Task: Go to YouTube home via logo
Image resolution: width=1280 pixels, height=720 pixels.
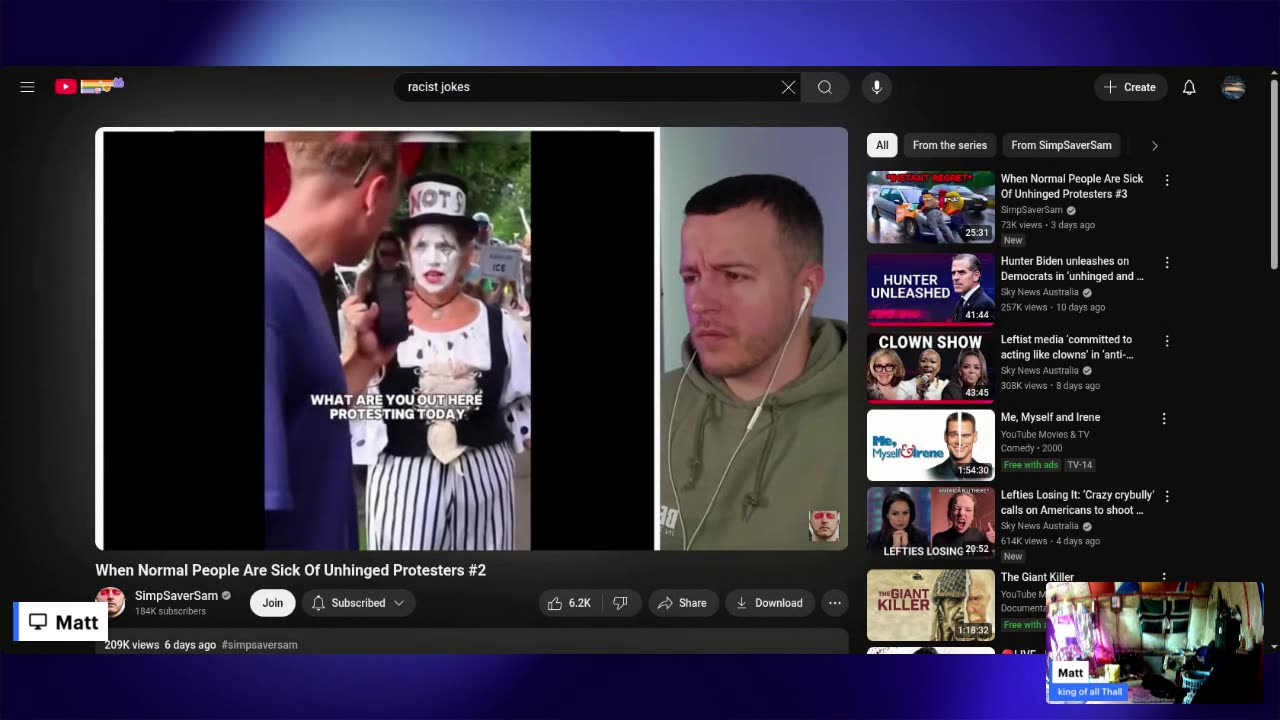Action: click(x=89, y=86)
